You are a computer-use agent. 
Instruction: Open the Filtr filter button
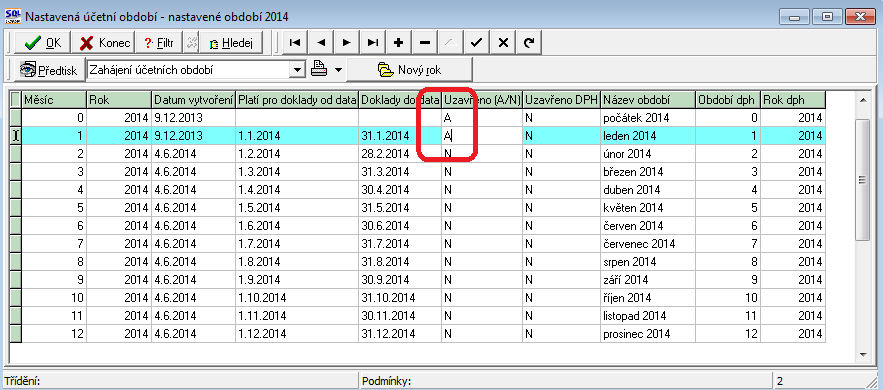click(159, 43)
